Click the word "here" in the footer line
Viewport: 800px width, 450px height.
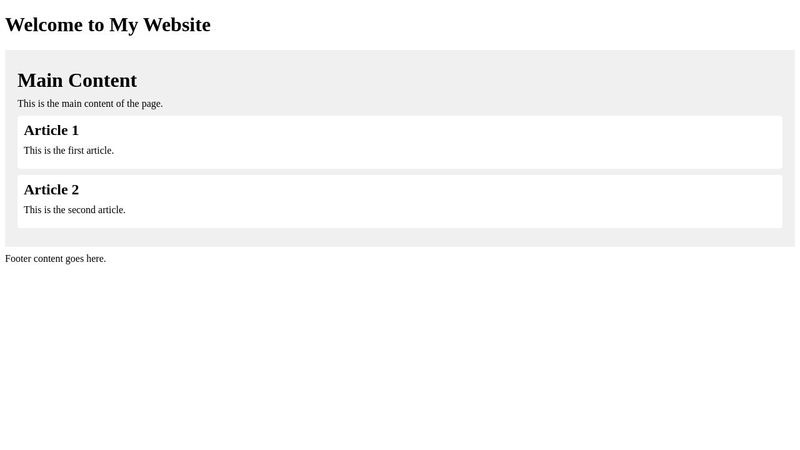coord(95,259)
